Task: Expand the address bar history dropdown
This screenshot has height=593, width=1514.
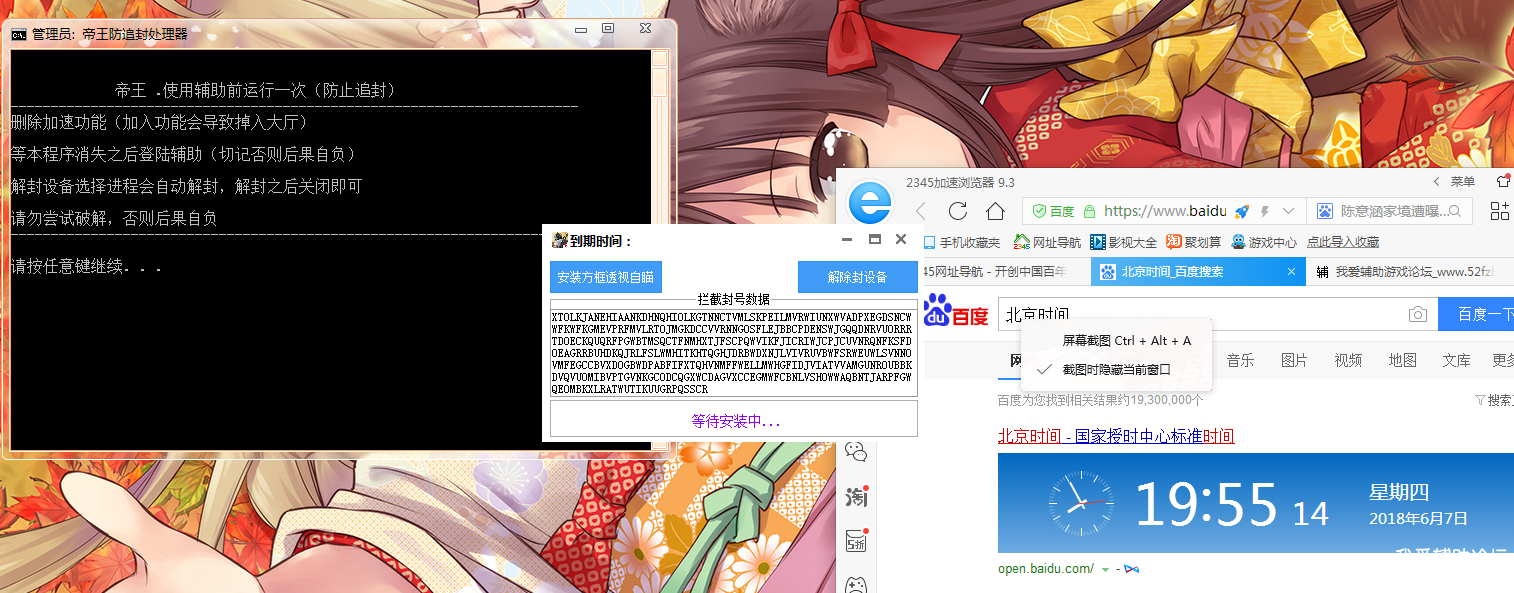Action: (1288, 211)
